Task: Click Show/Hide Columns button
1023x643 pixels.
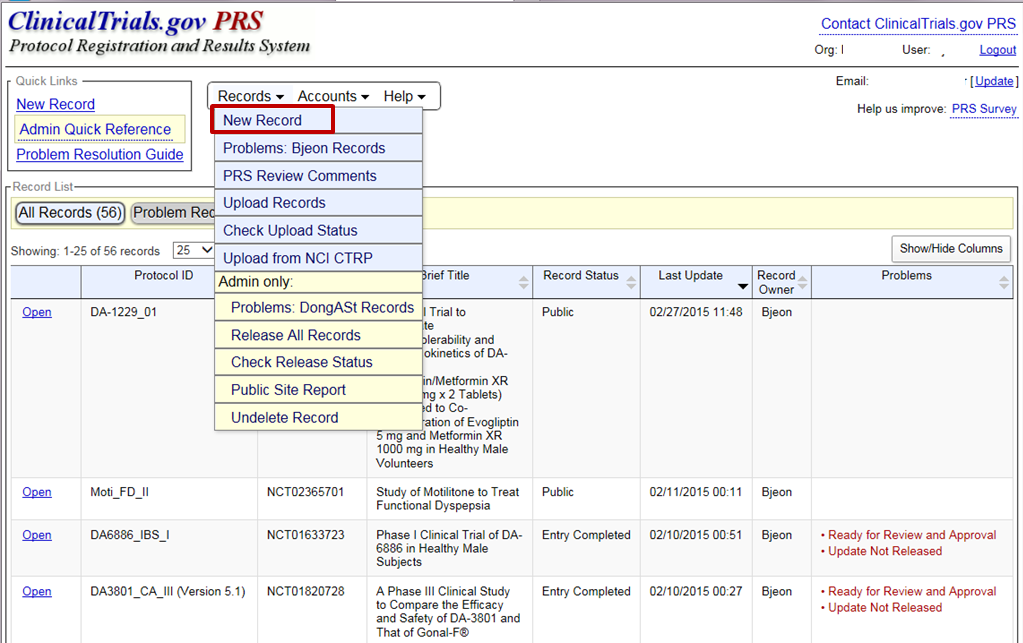Action: tap(951, 248)
